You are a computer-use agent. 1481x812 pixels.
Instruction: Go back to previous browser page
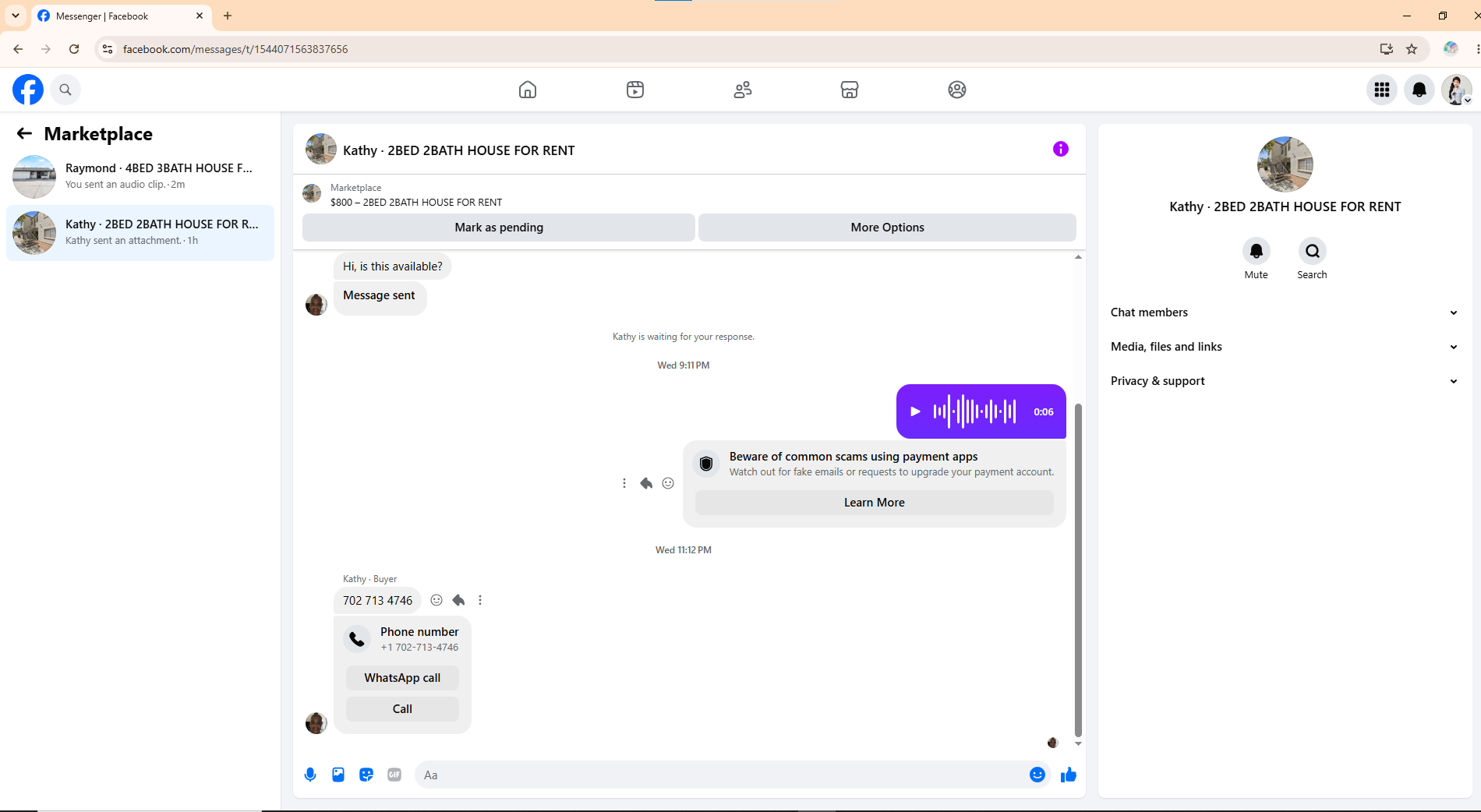tap(18, 49)
